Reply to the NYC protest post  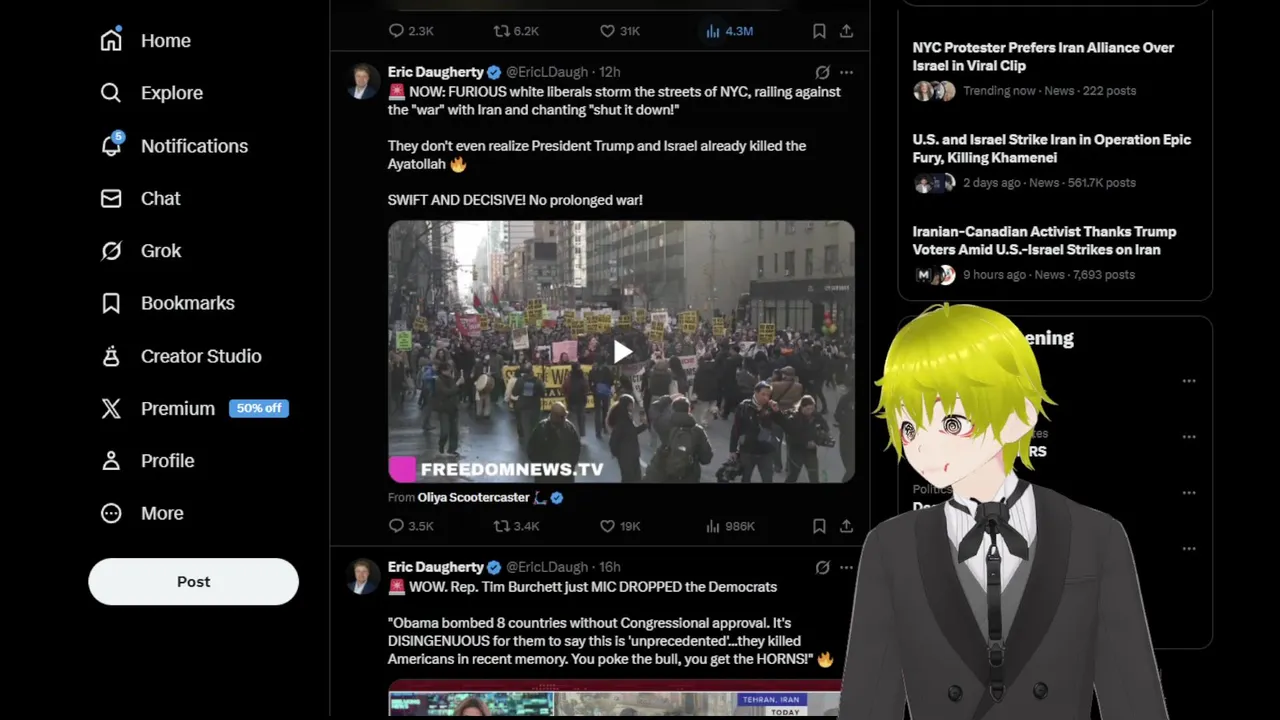coord(410,526)
